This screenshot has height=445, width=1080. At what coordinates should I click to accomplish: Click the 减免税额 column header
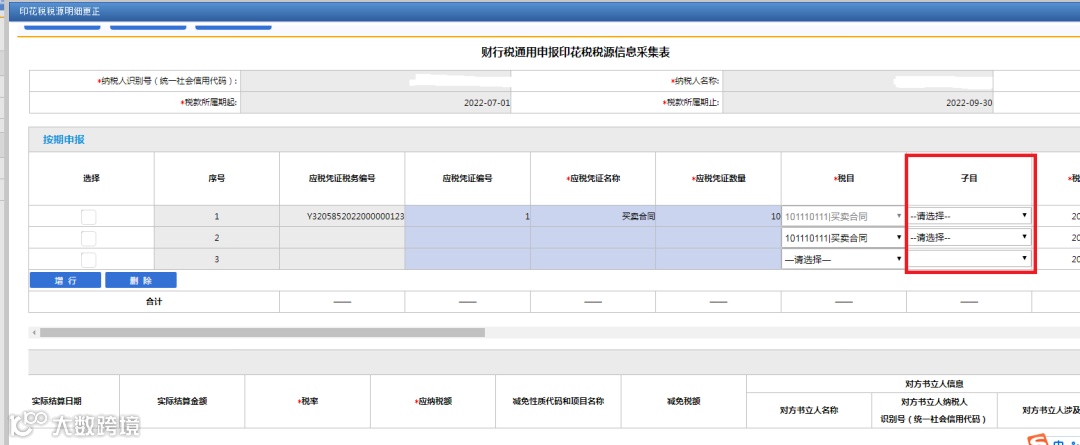coord(683,401)
